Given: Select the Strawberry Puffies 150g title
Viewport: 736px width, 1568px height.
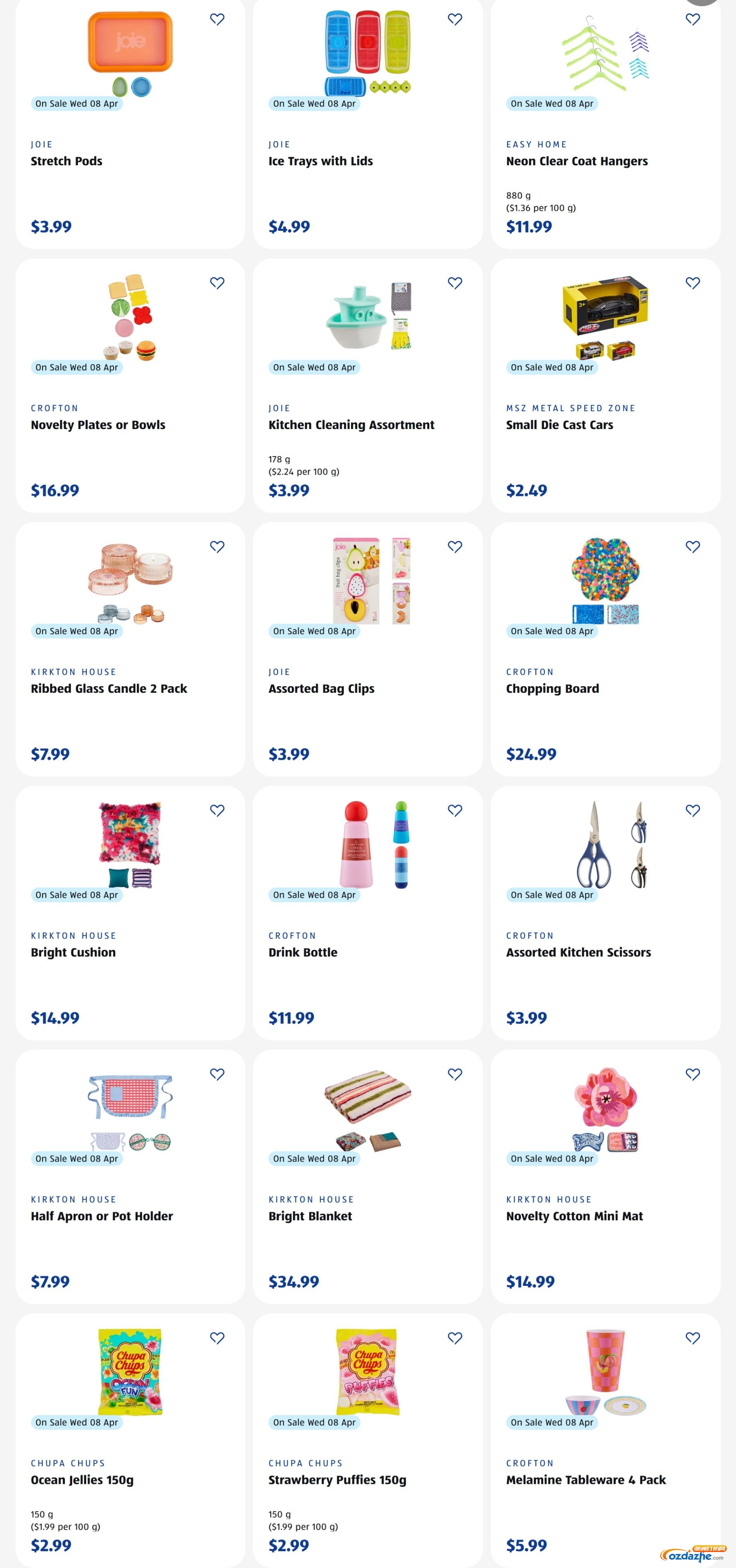Looking at the screenshot, I should tap(337, 1480).
